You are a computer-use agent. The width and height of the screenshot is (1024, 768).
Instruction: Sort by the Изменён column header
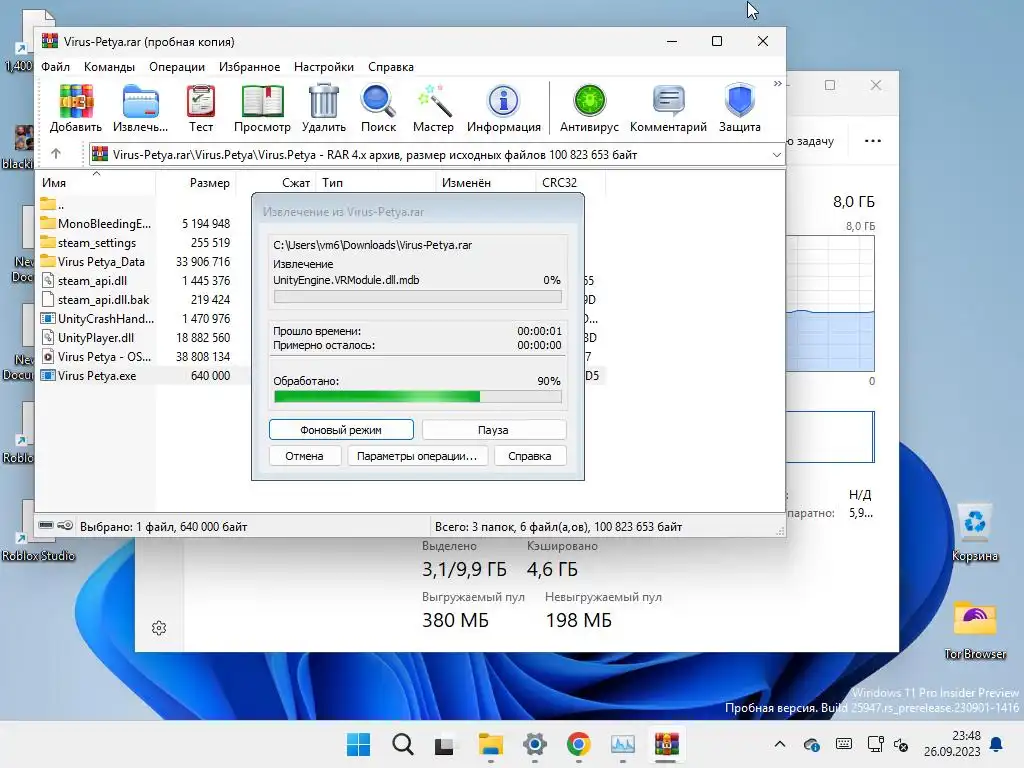click(x=485, y=183)
